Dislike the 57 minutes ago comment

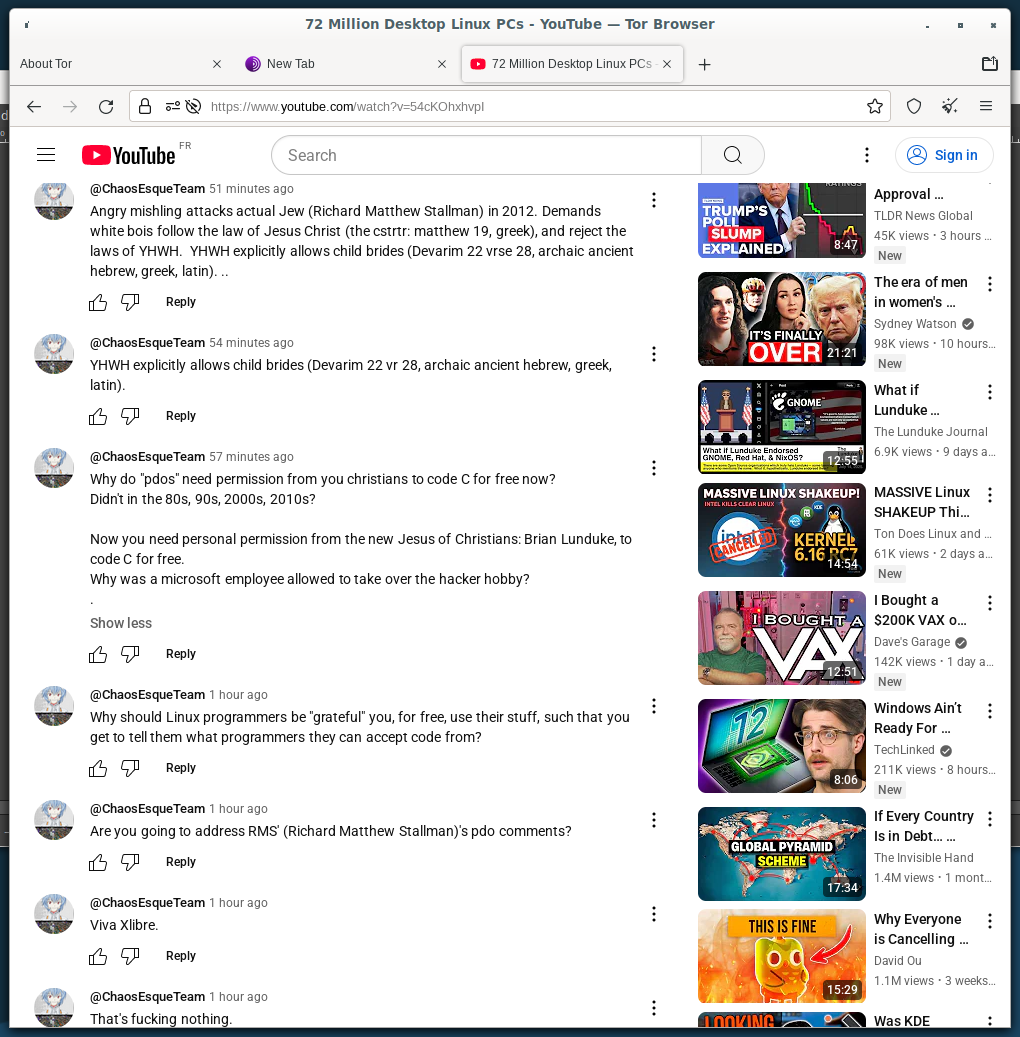click(x=130, y=654)
